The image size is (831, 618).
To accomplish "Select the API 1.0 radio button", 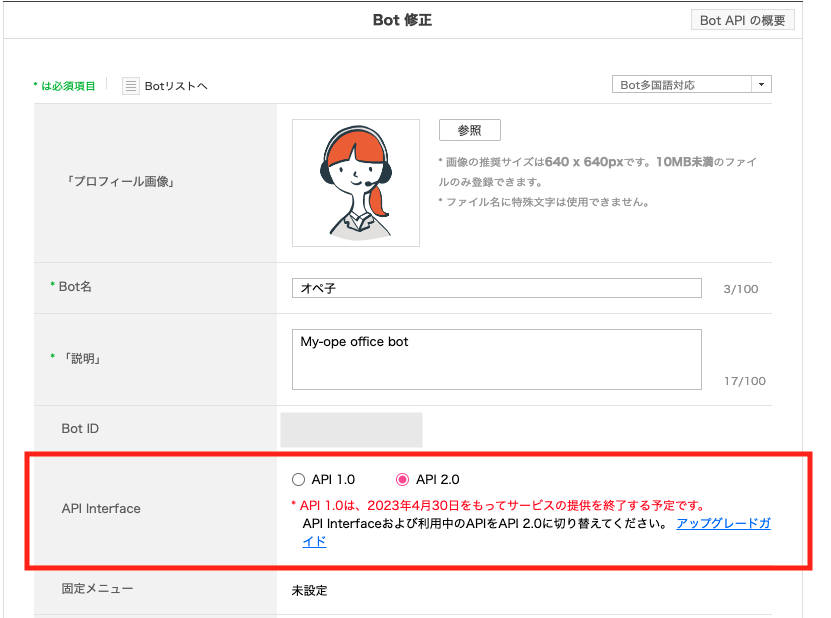I will point(298,479).
